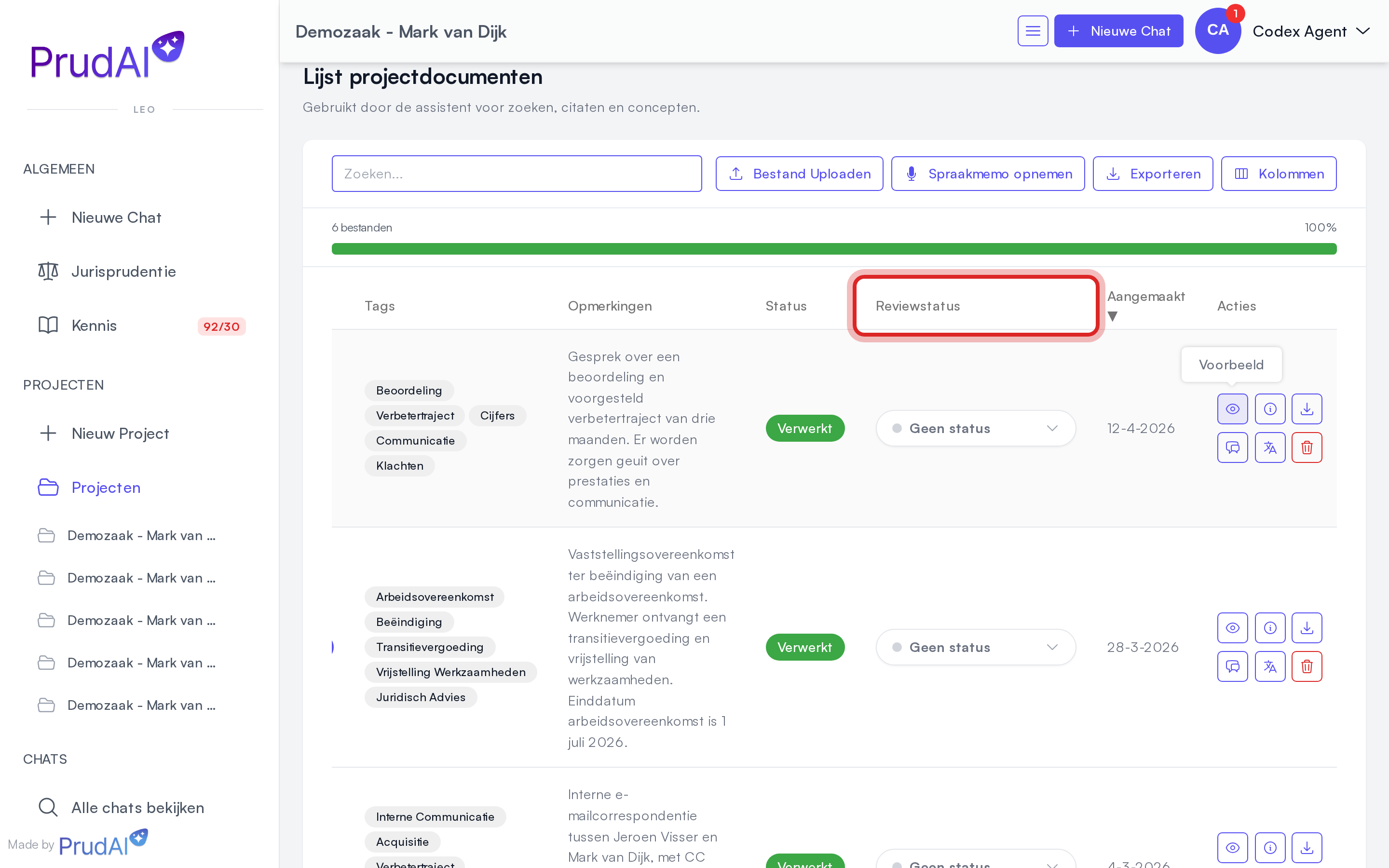
Task: Open info icon for 28-3-2026 document
Action: coord(1269,627)
